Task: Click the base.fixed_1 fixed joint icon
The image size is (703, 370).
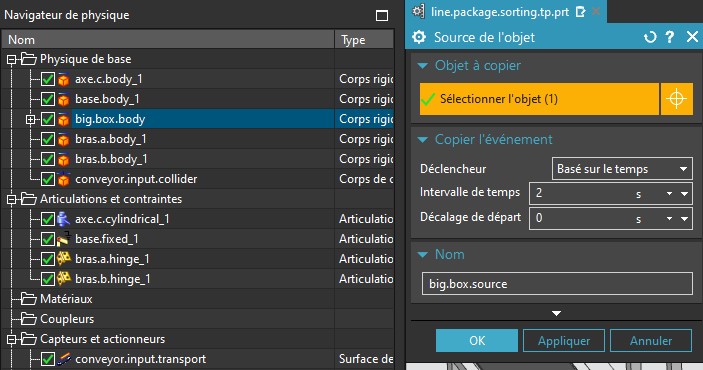Action: tap(64, 239)
